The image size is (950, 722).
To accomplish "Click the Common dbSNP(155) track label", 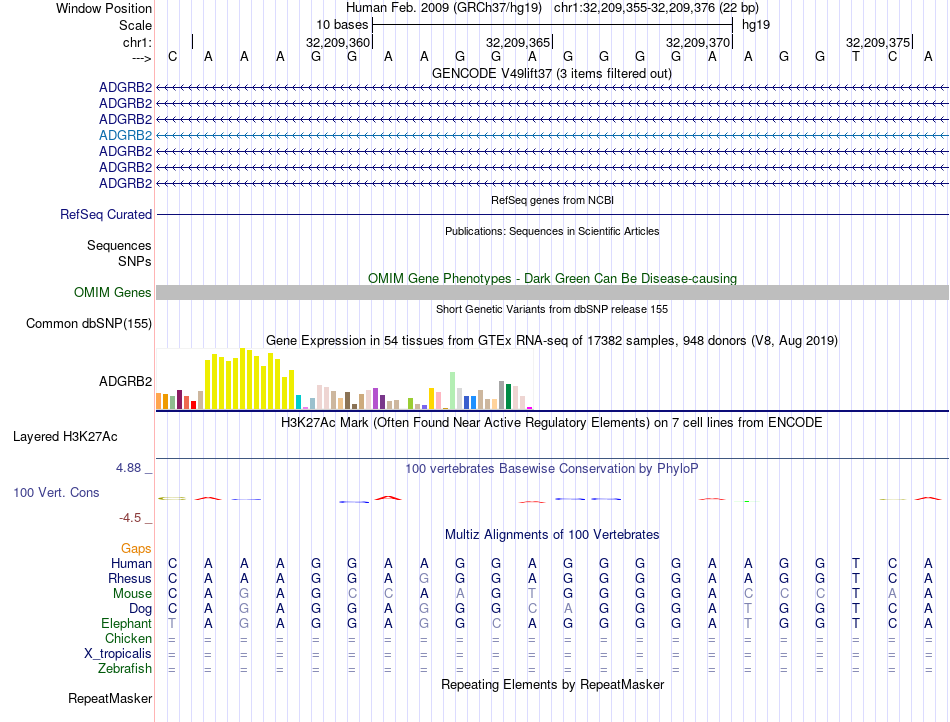I will (x=88, y=323).
